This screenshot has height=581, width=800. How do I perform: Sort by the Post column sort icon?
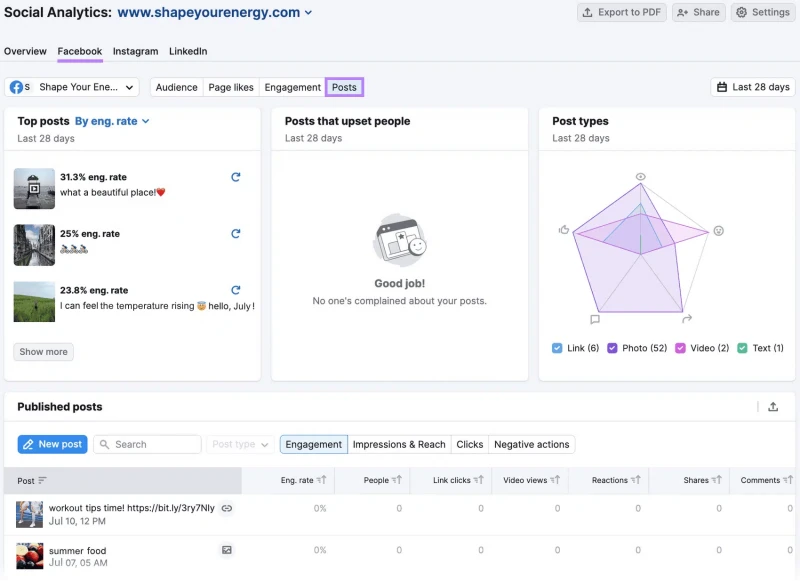pos(42,480)
